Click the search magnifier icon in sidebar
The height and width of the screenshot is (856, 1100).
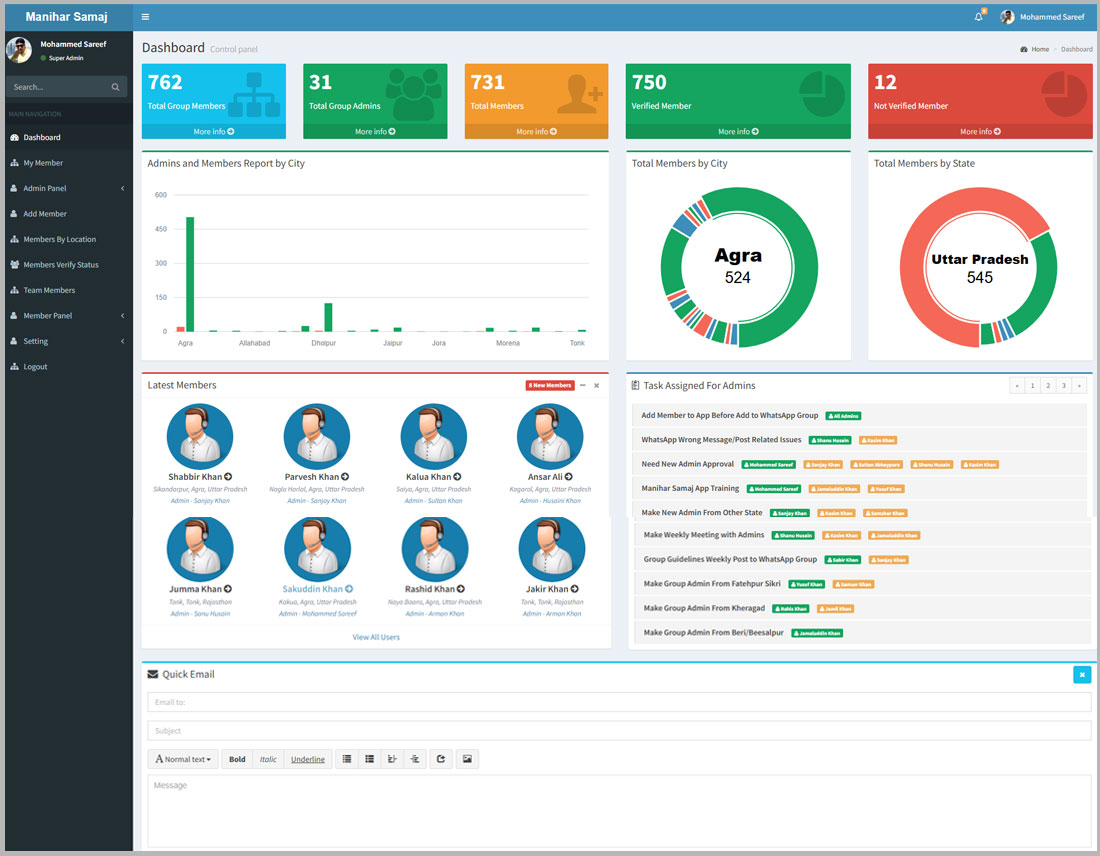coord(116,88)
